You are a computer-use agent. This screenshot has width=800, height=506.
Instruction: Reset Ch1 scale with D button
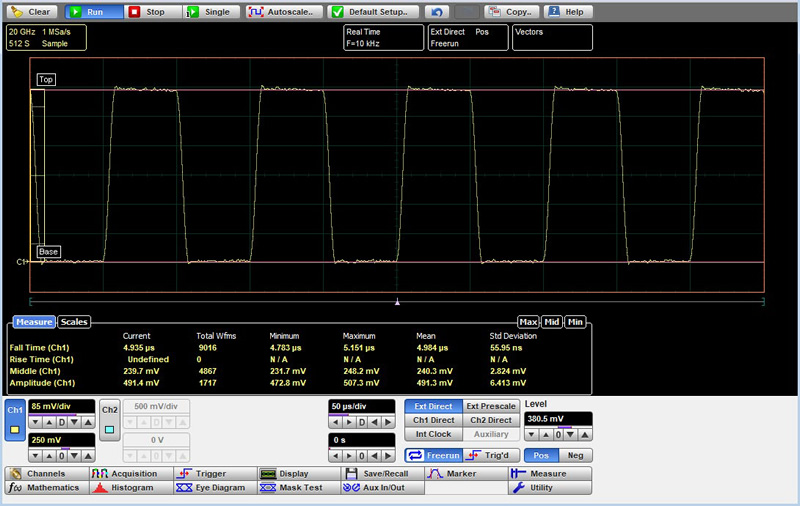tap(62, 422)
